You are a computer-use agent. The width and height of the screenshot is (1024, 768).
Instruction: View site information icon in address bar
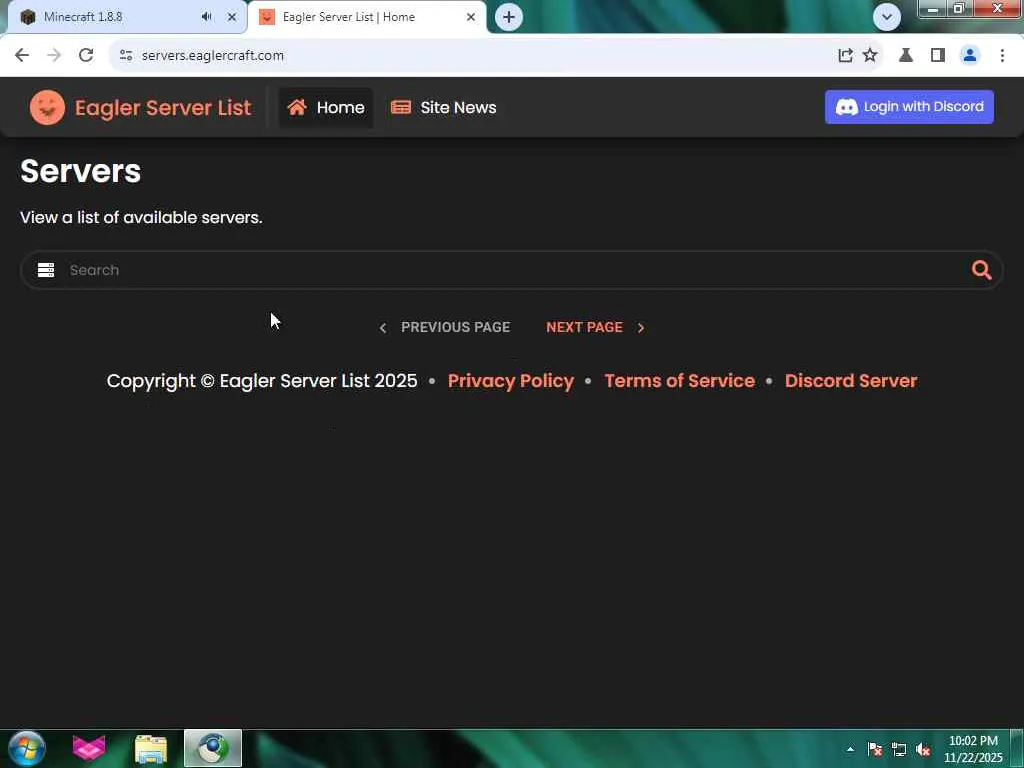tap(126, 56)
